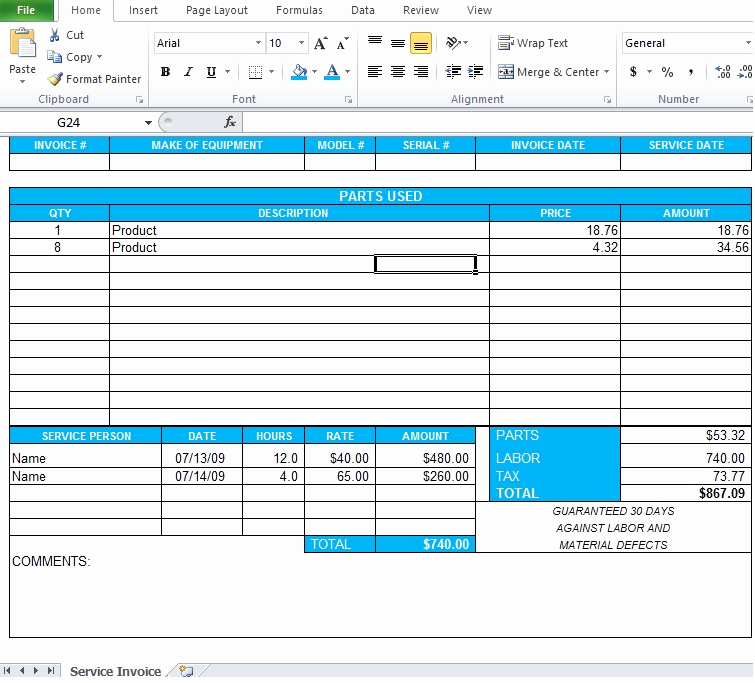Switch to Formulas tab

(299, 10)
